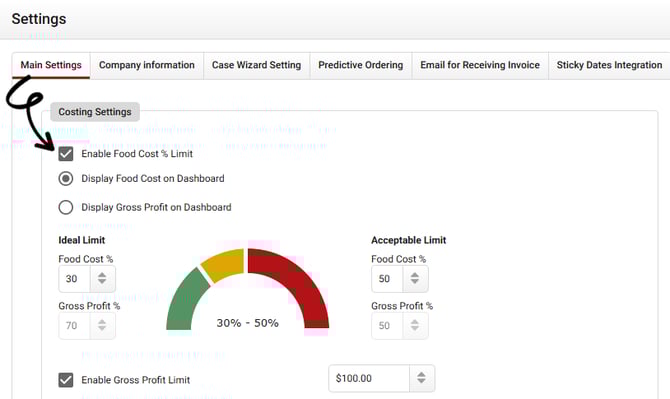Click the Ideal Limit Food Cost % field showing 30

(x=74, y=279)
